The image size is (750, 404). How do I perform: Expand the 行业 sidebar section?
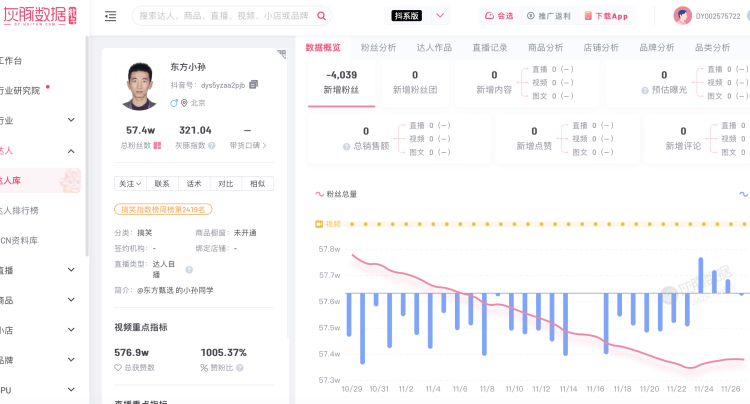(x=71, y=120)
